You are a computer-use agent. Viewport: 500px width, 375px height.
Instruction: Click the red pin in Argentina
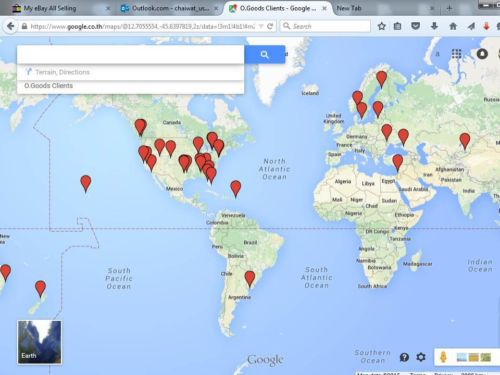[x=250, y=279]
